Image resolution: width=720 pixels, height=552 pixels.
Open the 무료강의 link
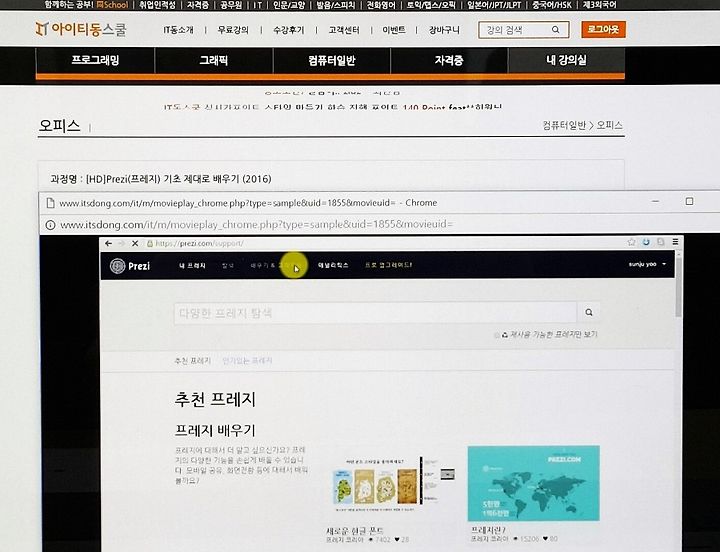pyautogui.click(x=233, y=30)
